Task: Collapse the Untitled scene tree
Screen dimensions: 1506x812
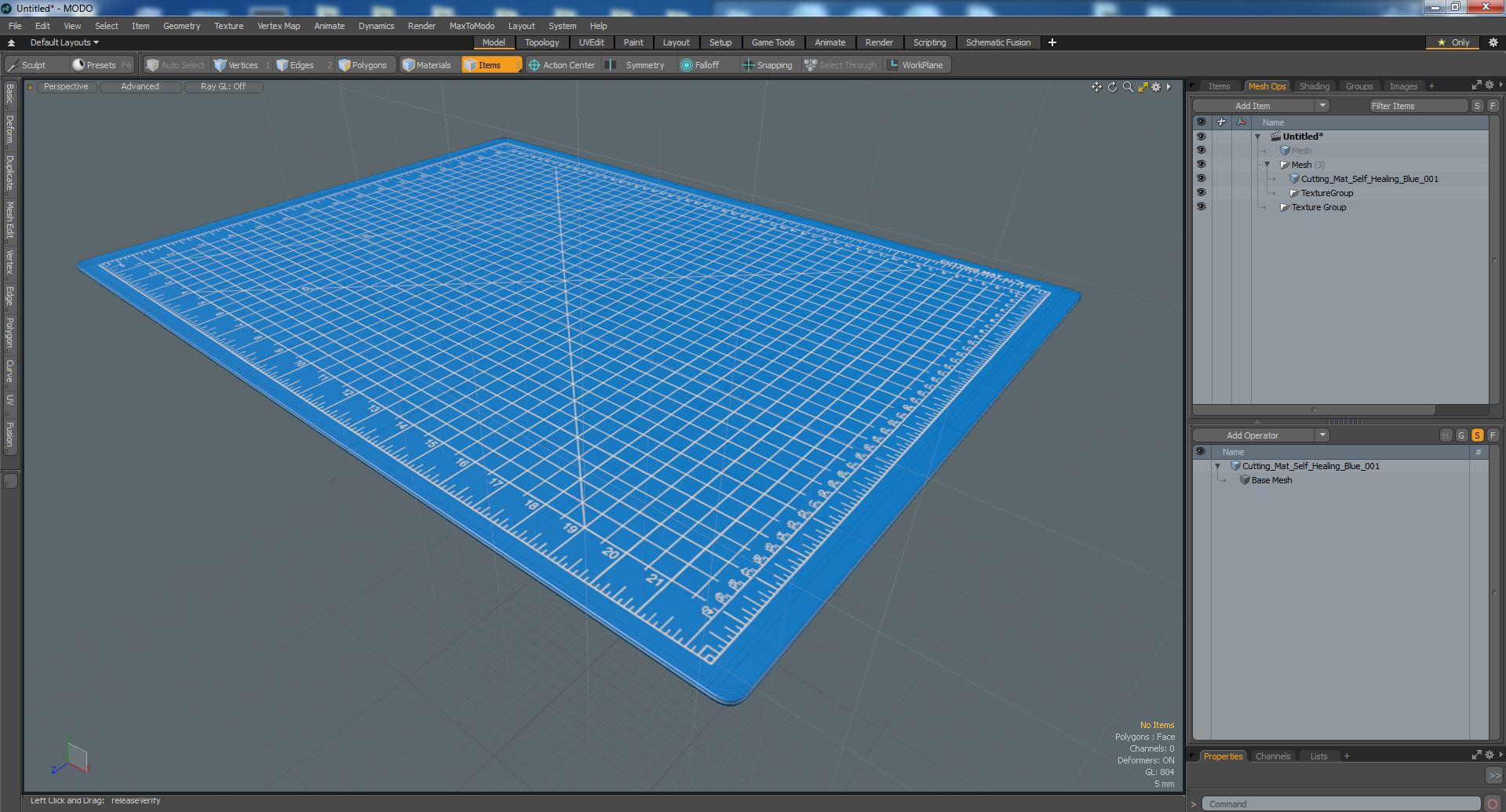Action: point(1257,137)
